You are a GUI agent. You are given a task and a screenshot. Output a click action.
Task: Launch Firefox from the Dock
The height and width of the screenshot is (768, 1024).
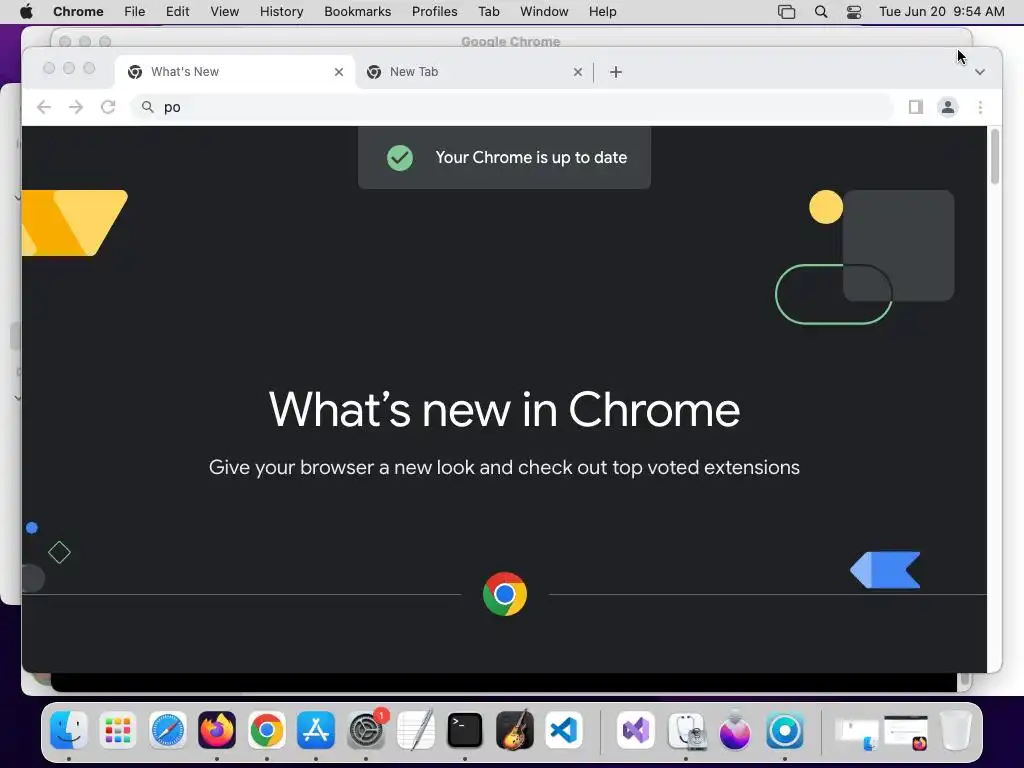coord(217,730)
